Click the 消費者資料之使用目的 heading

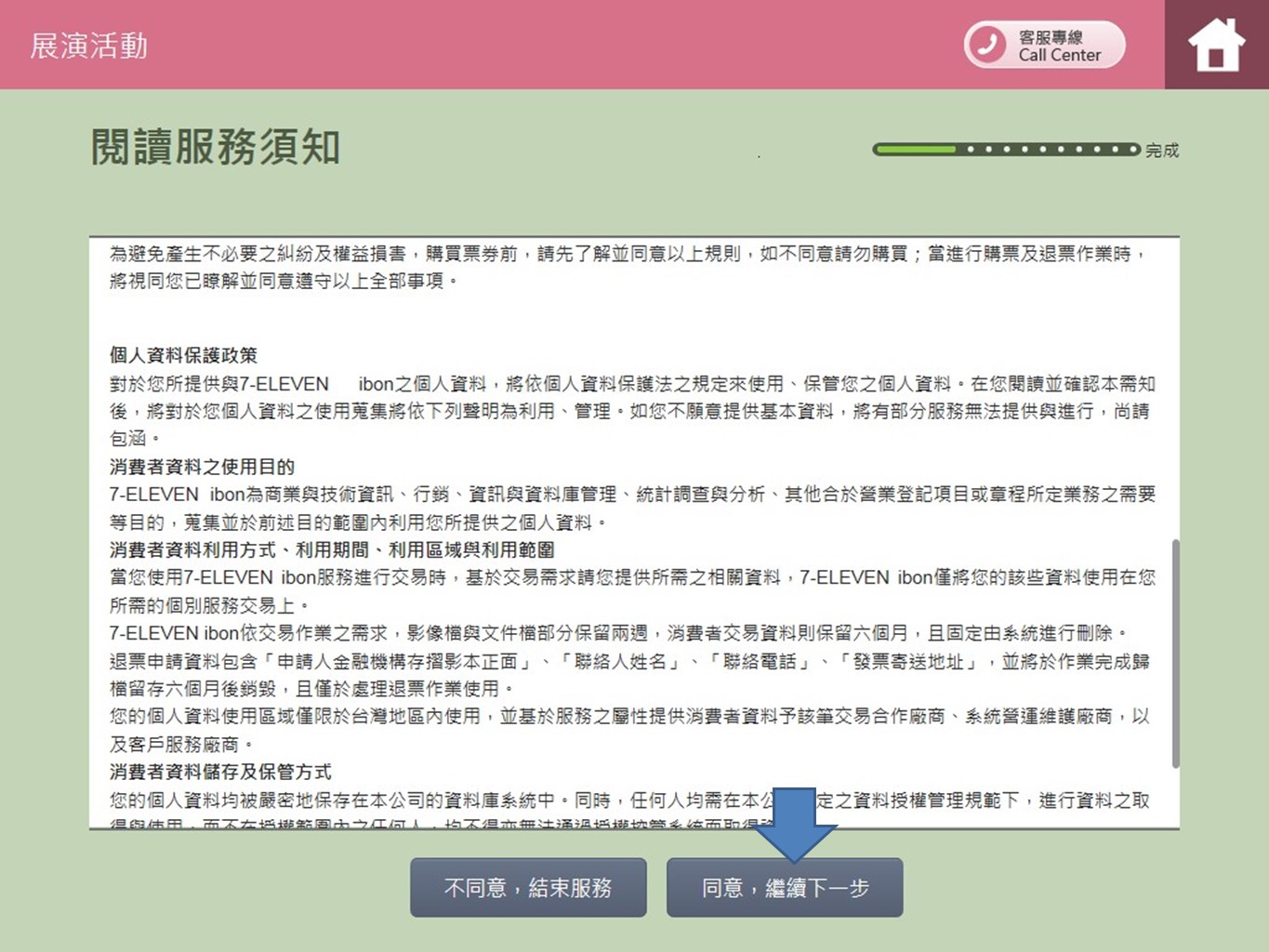pyautogui.click(x=202, y=467)
